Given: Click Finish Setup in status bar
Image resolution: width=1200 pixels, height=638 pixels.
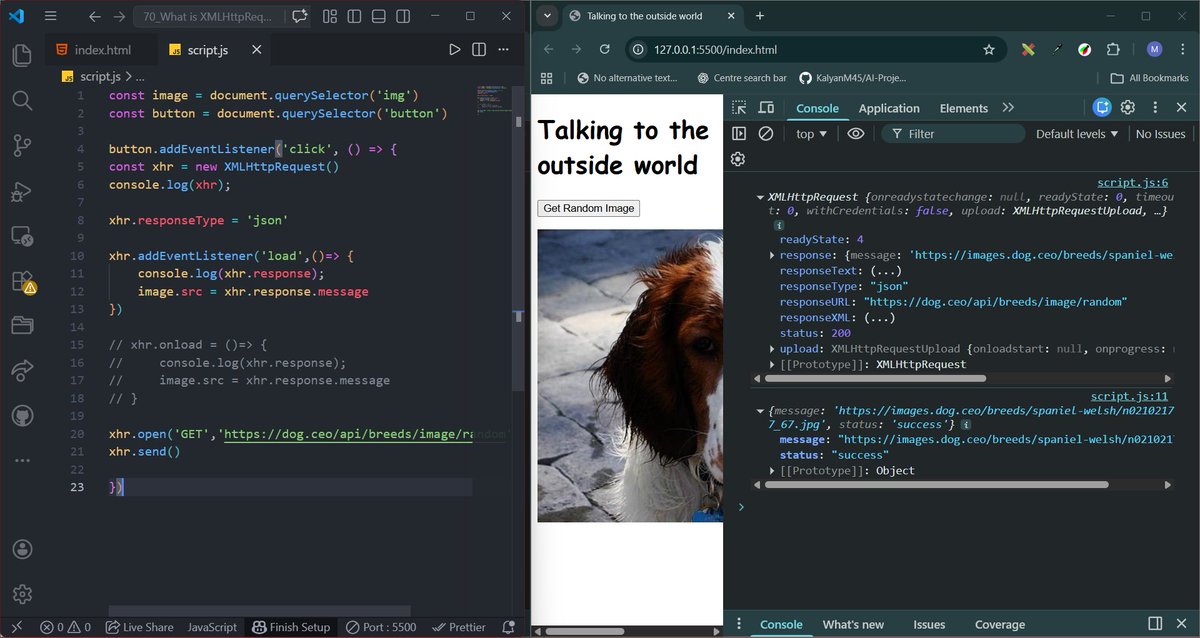Looking at the screenshot, I should point(291,627).
